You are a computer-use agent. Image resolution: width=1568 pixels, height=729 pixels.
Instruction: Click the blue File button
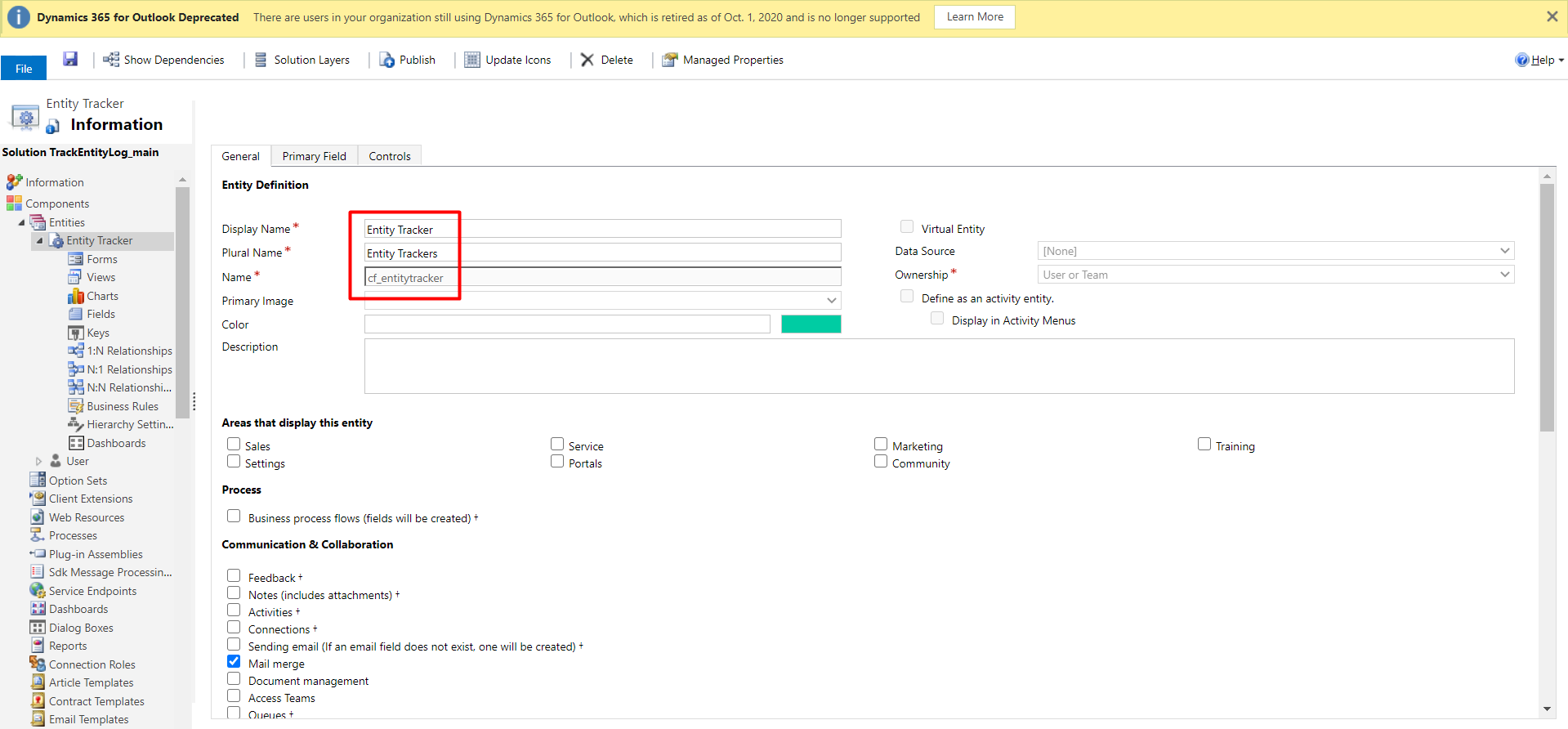24,69
